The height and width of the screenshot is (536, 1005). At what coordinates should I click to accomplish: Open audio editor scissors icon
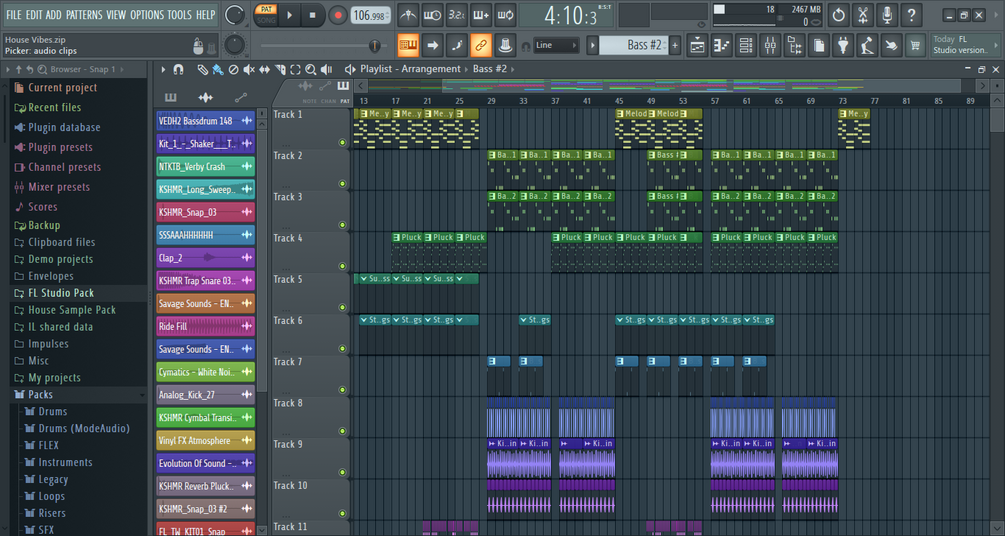click(x=863, y=15)
